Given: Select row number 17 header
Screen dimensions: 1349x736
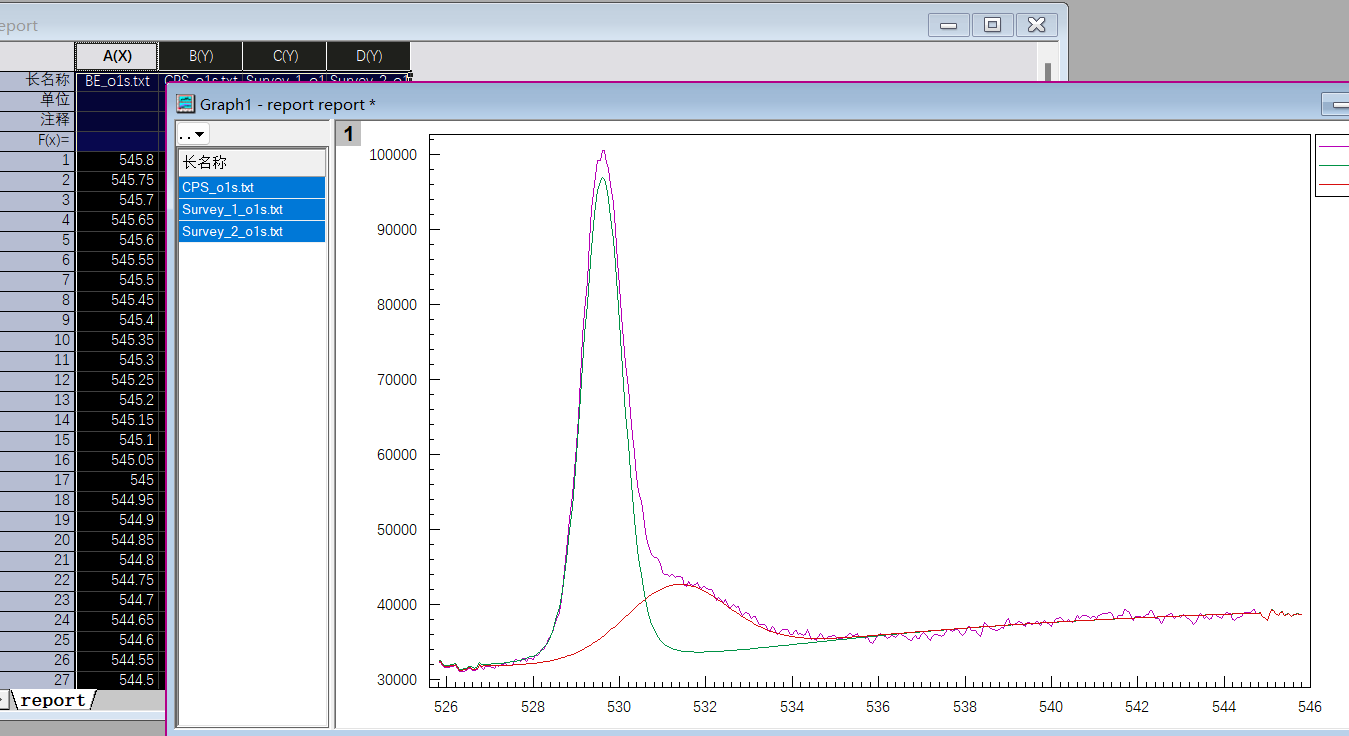Looking at the screenshot, I should click(x=37, y=480).
